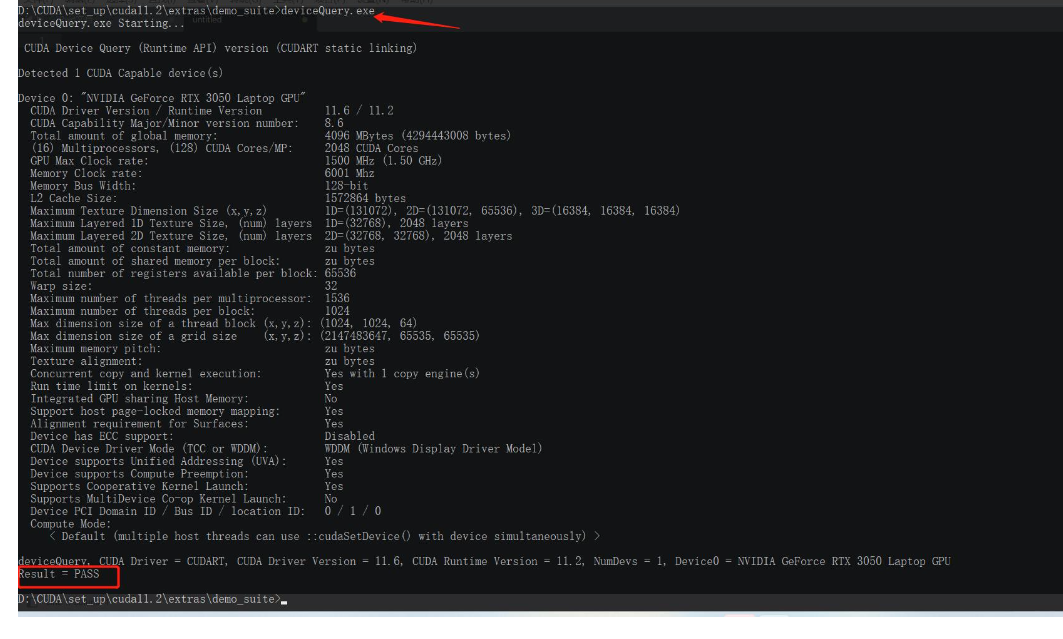This screenshot has width=1063, height=639.
Task: Click the '4096 MBytes (4294443008 bytes)' value
Action: click(x=418, y=136)
